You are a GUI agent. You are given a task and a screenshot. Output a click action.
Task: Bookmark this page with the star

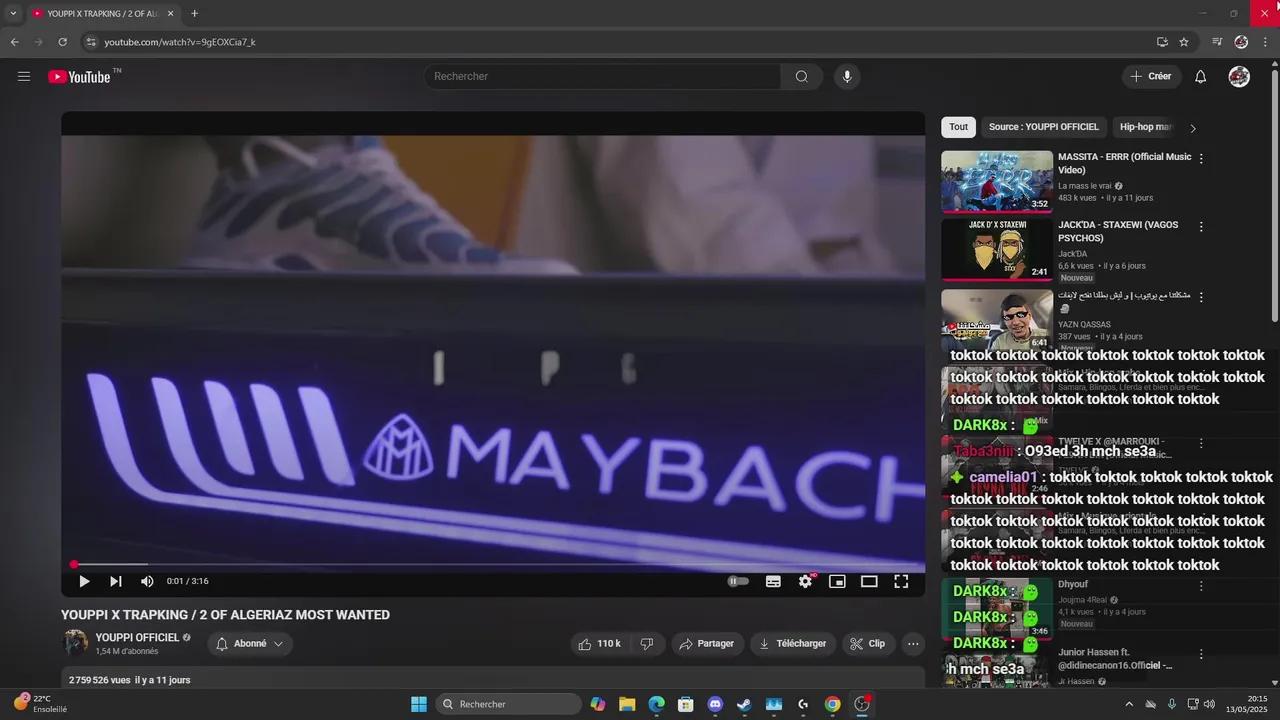point(1184,42)
